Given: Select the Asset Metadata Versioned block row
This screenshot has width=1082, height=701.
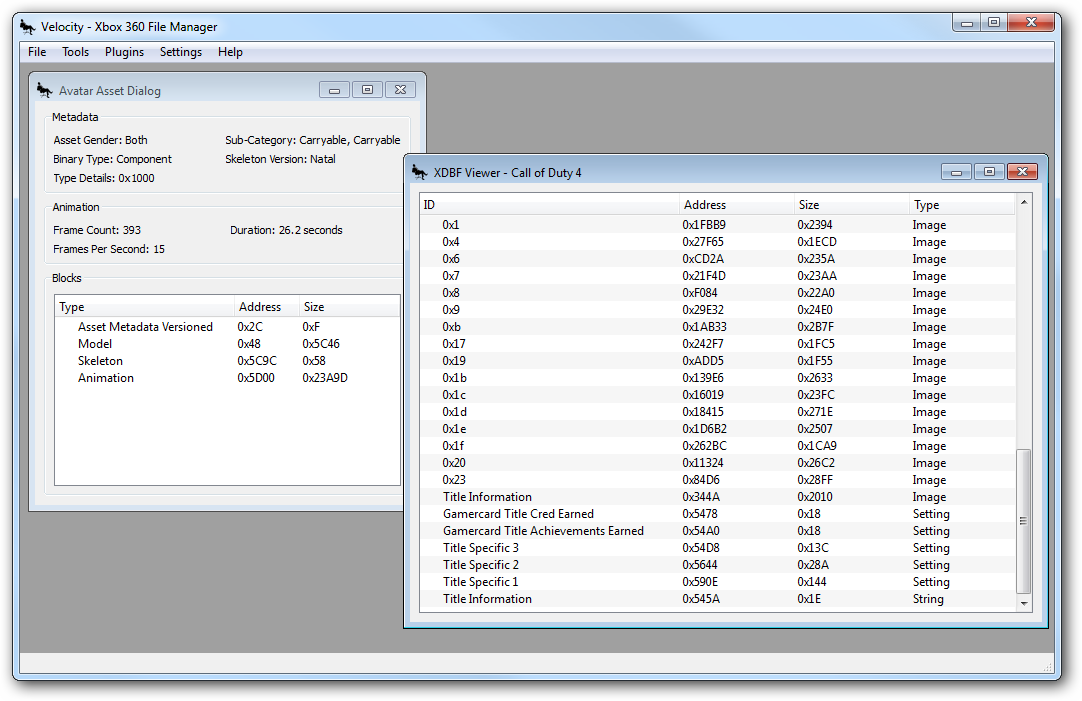Looking at the screenshot, I should [227, 327].
